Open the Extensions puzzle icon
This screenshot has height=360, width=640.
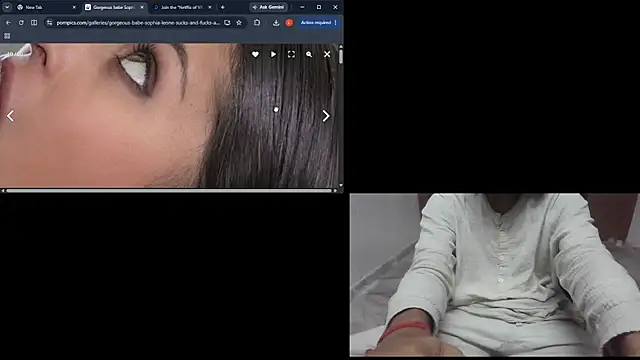pos(257,22)
